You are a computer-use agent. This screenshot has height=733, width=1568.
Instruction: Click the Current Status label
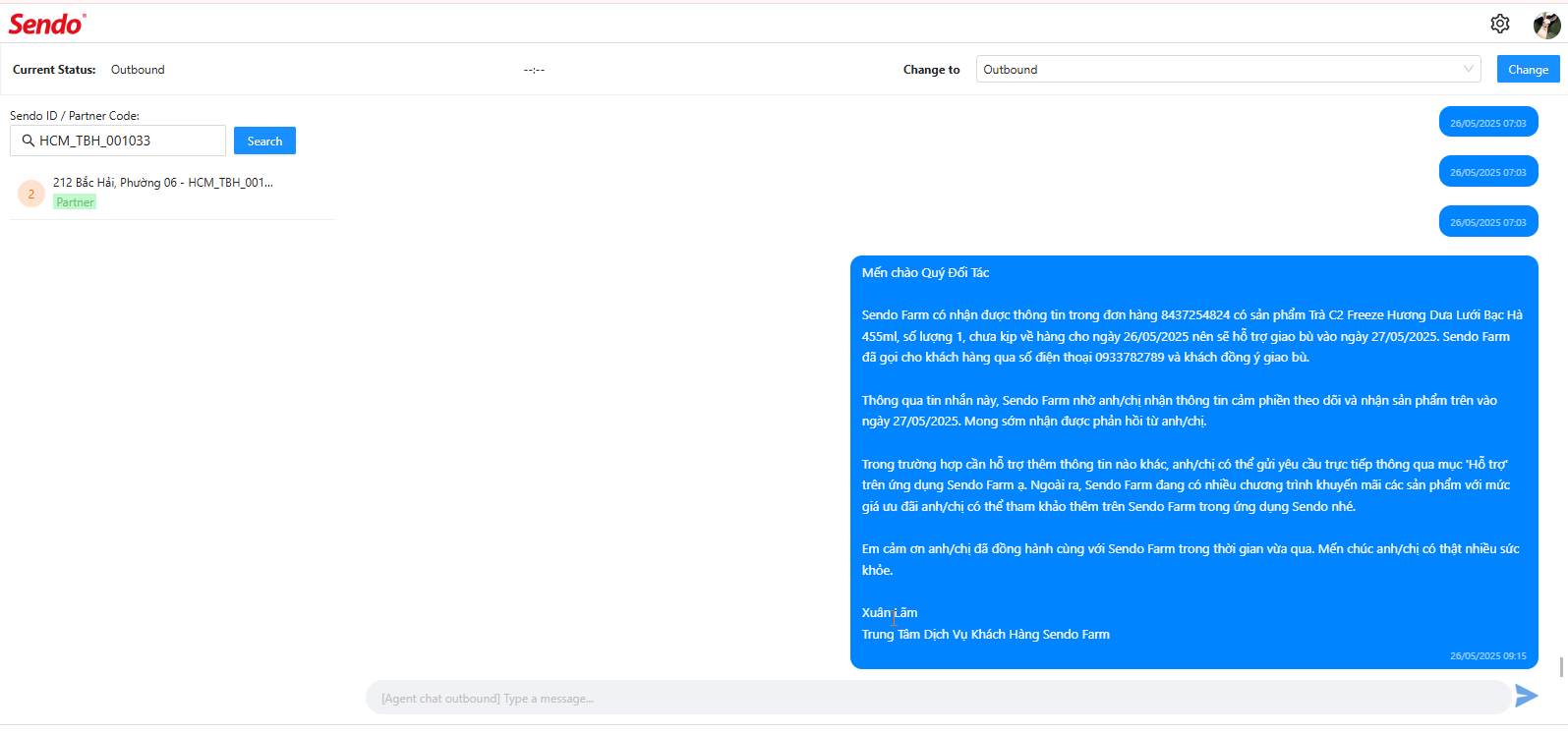pyautogui.click(x=54, y=70)
